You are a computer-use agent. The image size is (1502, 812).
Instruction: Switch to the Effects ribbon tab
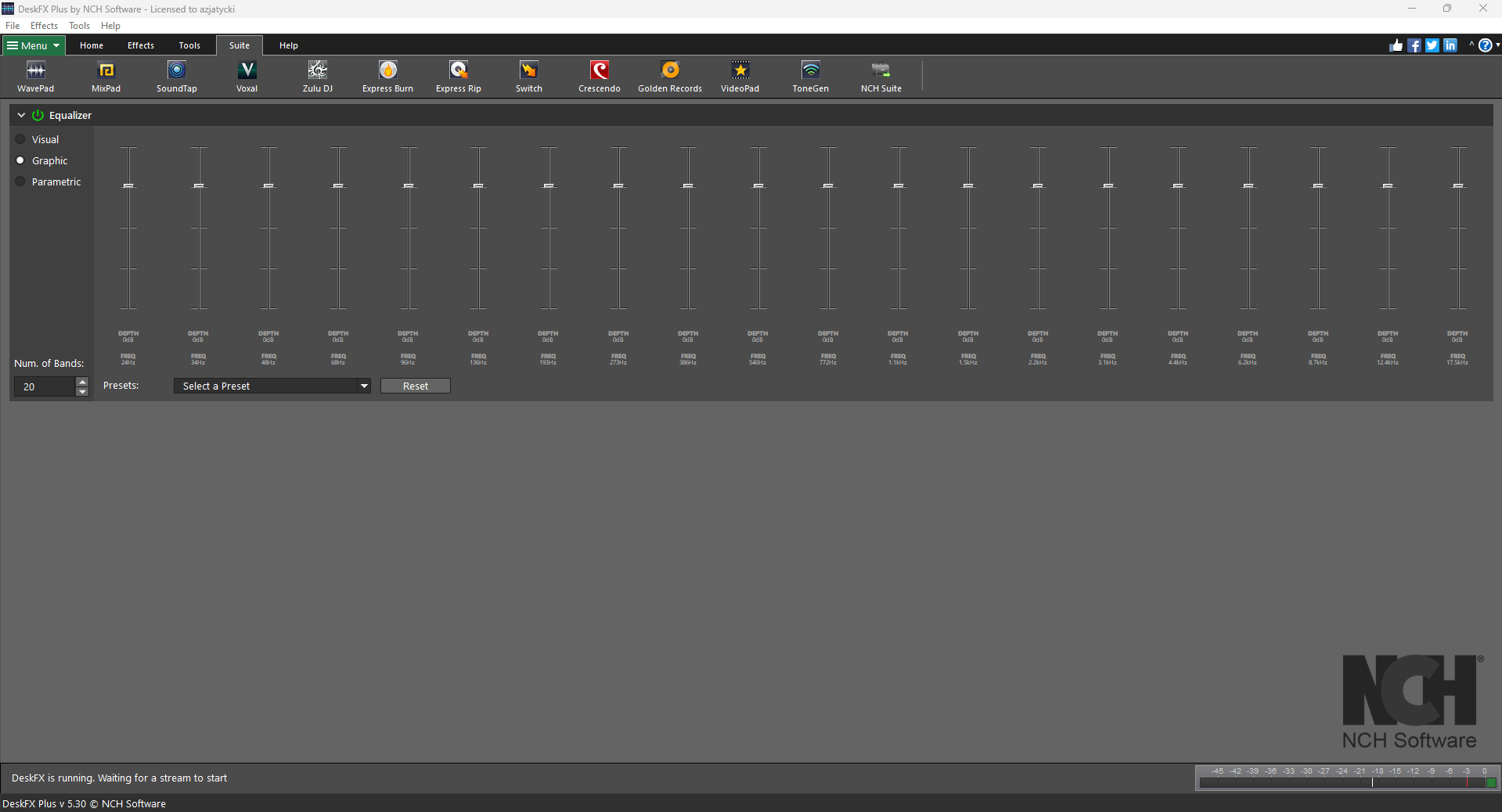click(x=141, y=45)
